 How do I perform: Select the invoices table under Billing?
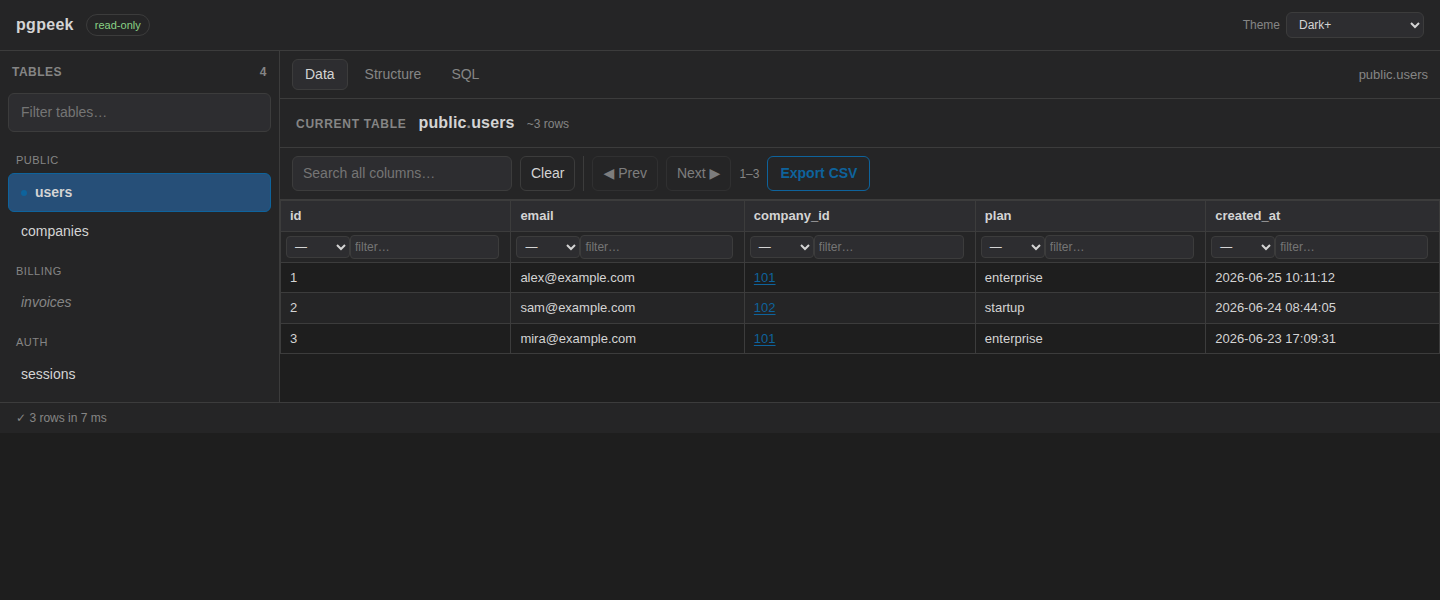point(139,302)
